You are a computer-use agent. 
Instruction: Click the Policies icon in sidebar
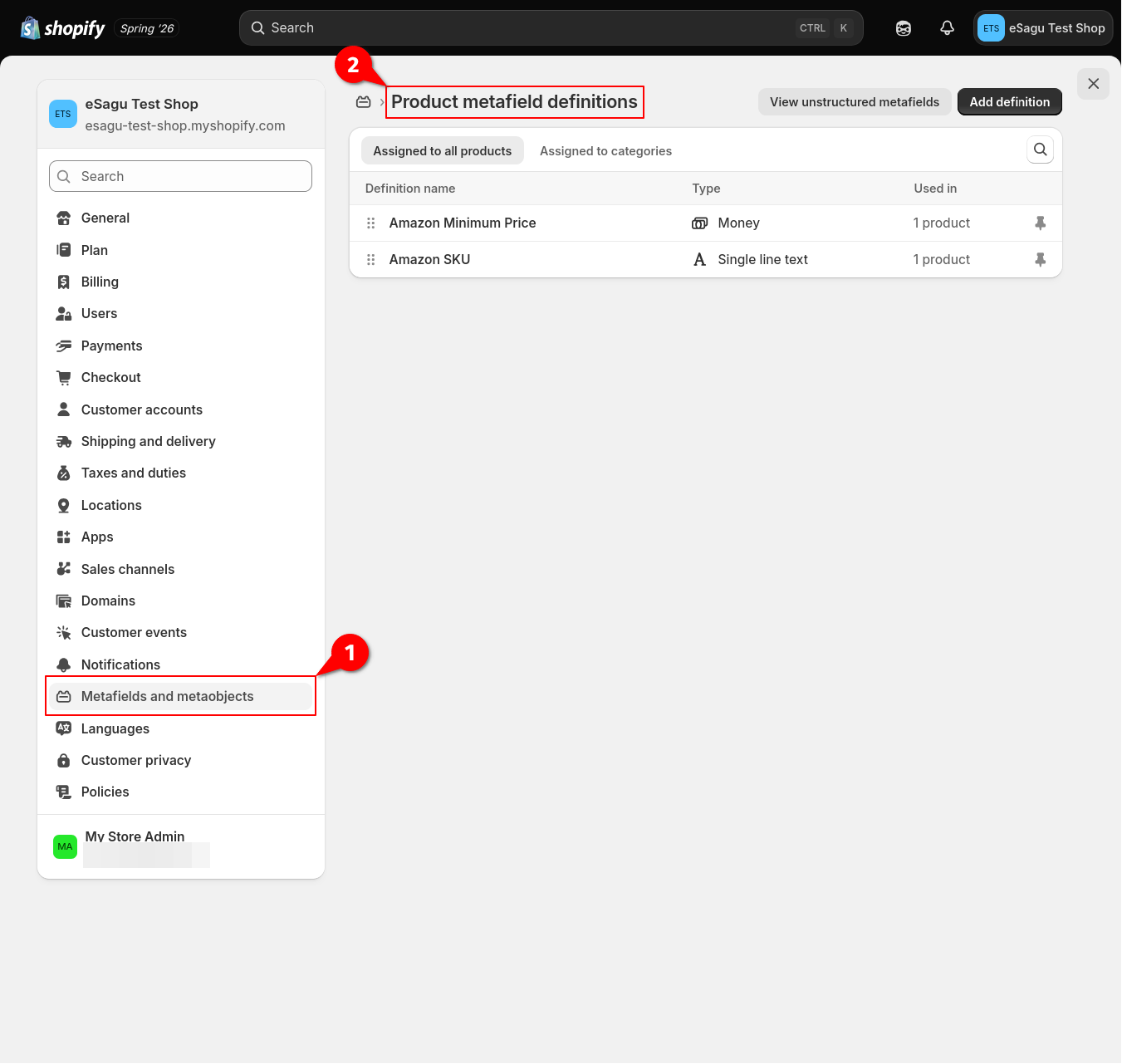pyautogui.click(x=63, y=792)
